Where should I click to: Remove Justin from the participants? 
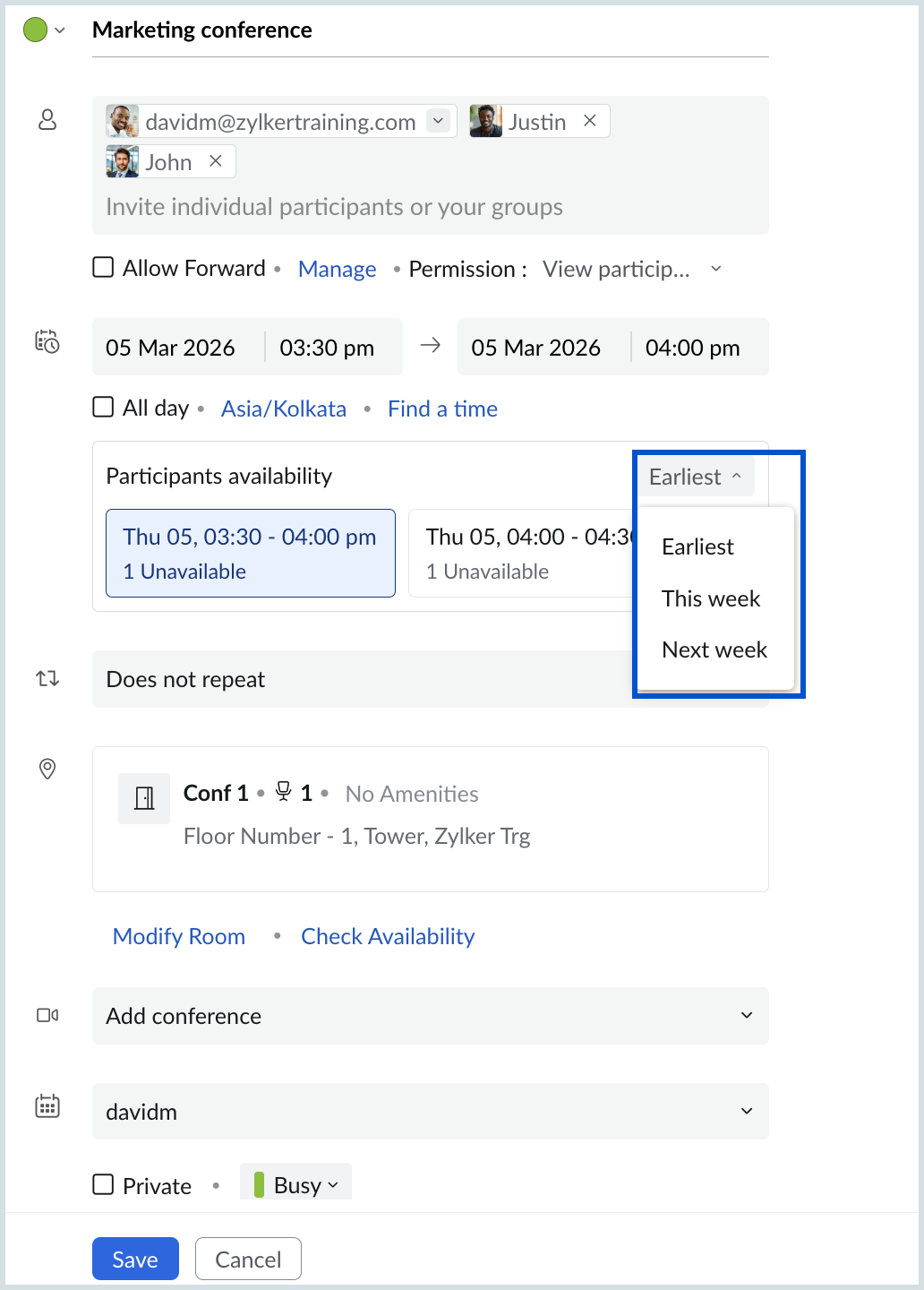click(590, 120)
